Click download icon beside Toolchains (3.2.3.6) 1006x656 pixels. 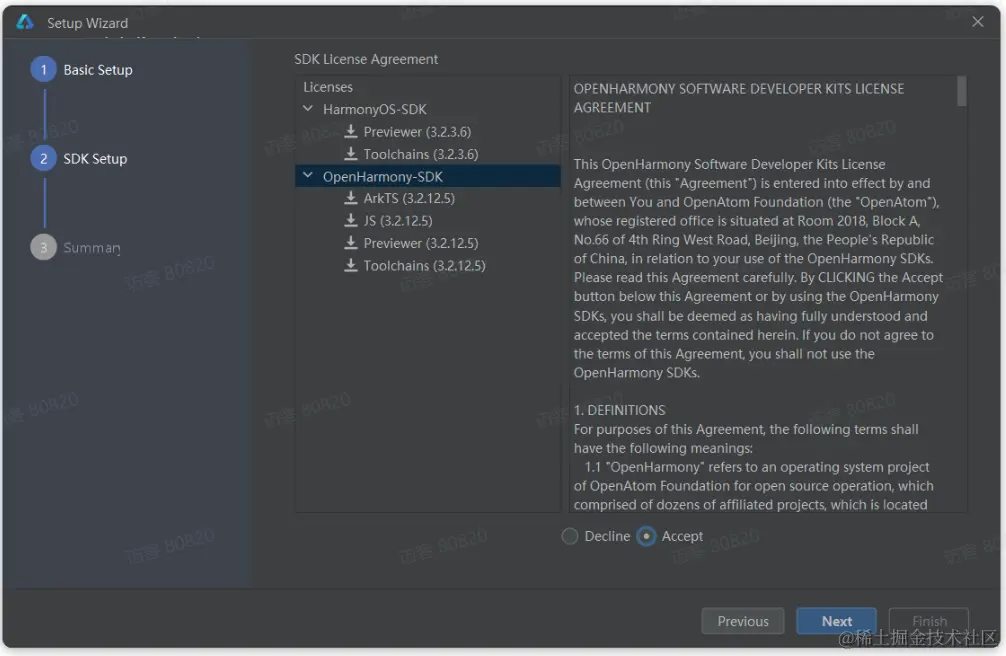(x=350, y=154)
